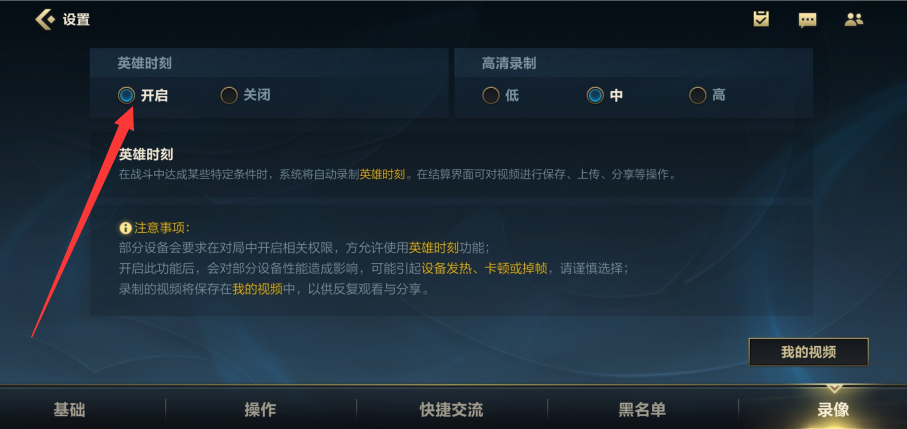
Task: Click the highlighted 我的视频 link in notes
Action: [x=257, y=290]
